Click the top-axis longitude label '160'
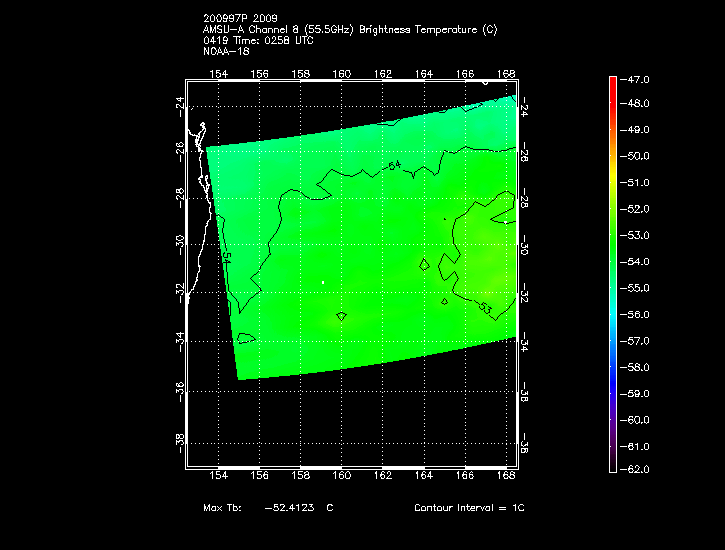Viewport: 725px width, 550px height. click(x=342, y=74)
